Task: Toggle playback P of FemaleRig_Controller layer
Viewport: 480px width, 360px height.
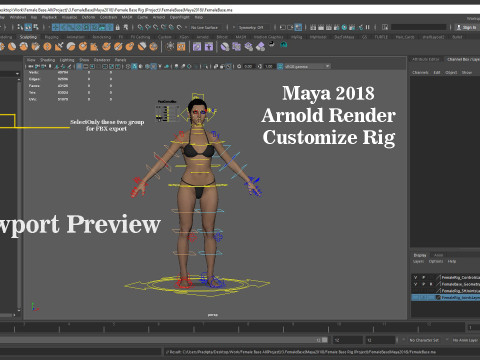Action: (x=424, y=277)
